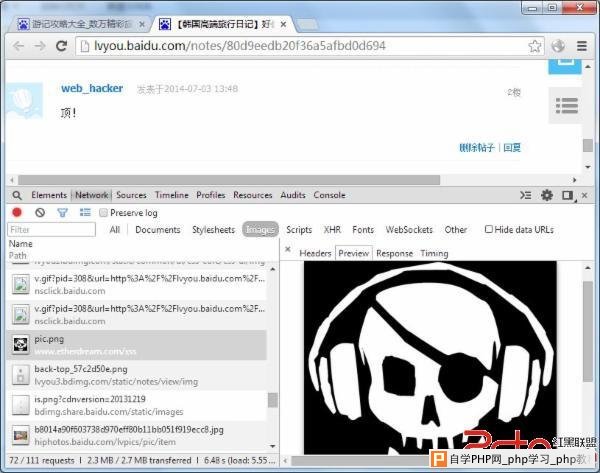Select the pic.png thumbnail icon row
Viewport: 600px width, 473px height.
[x=21, y=344]
